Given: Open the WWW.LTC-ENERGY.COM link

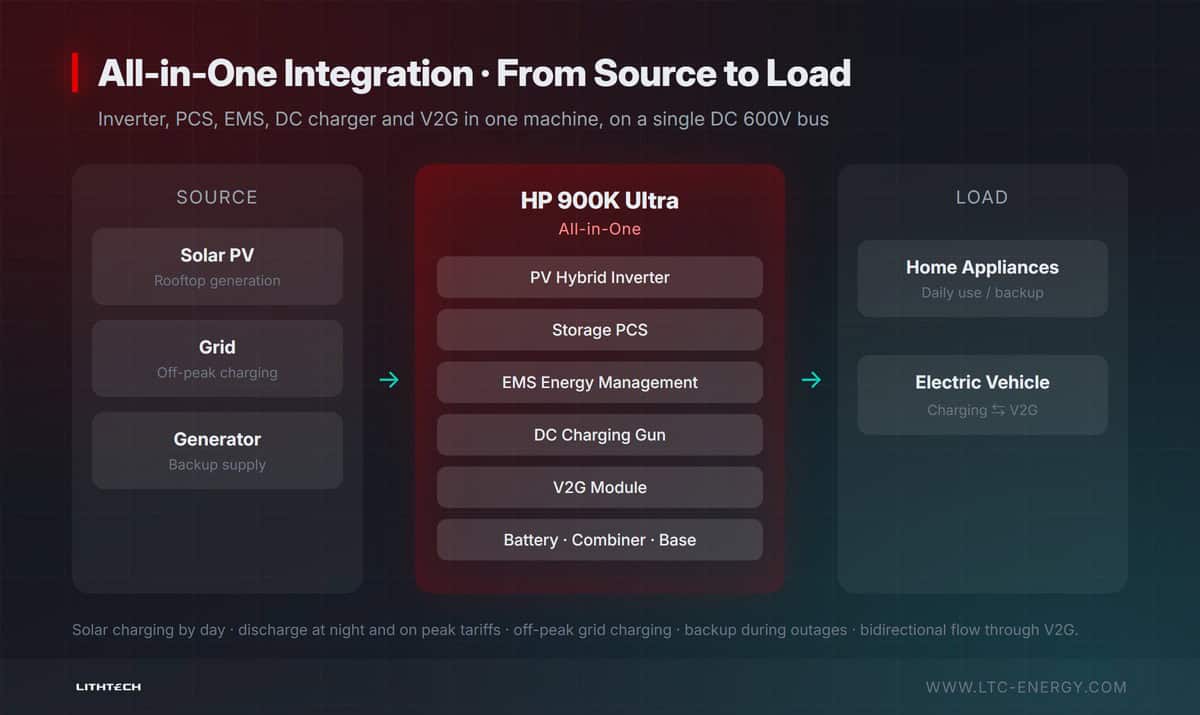Looking at the screenshot, I should (1026, 687).
